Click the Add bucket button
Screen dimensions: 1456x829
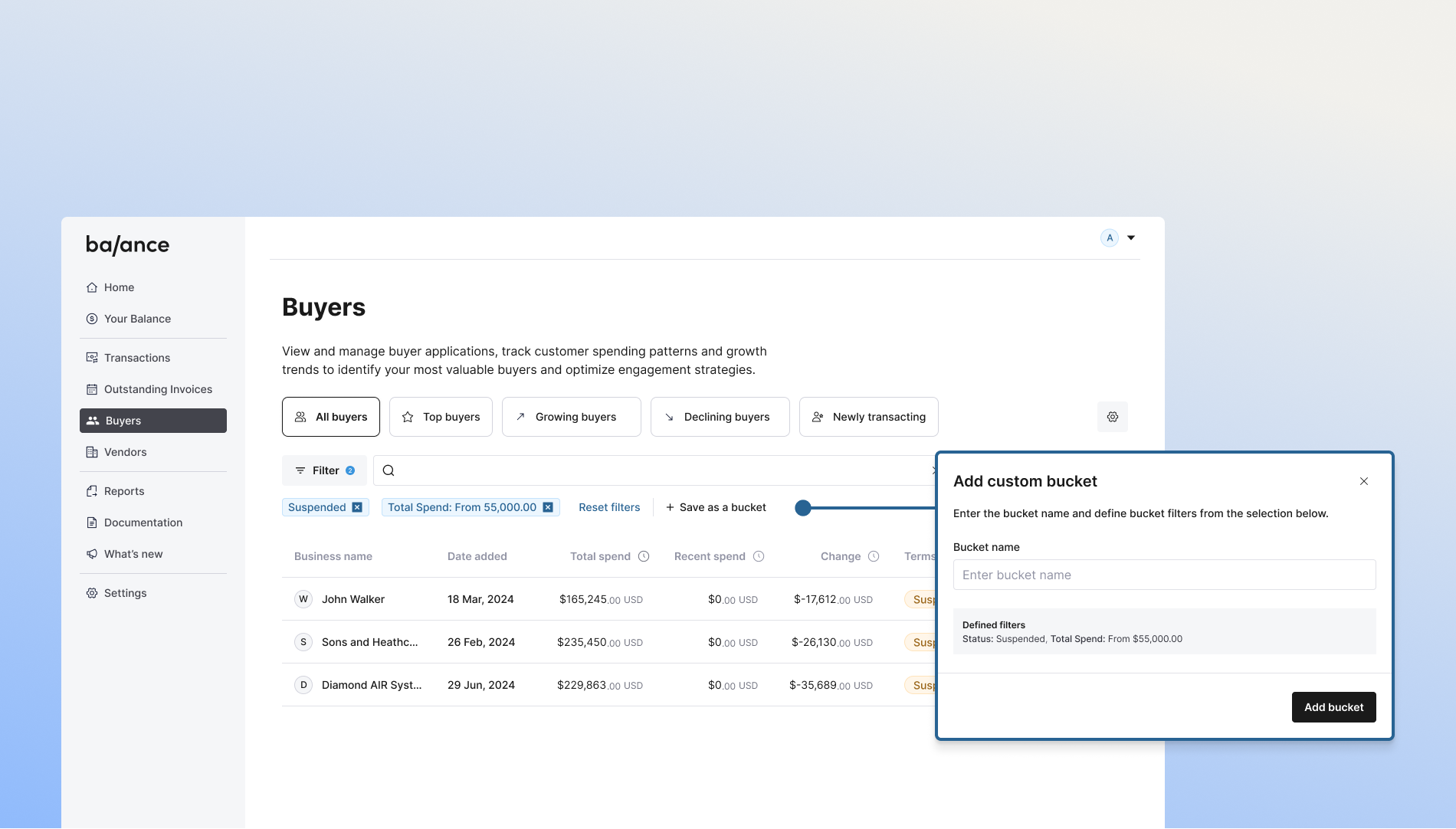(x=1333, y=707)
